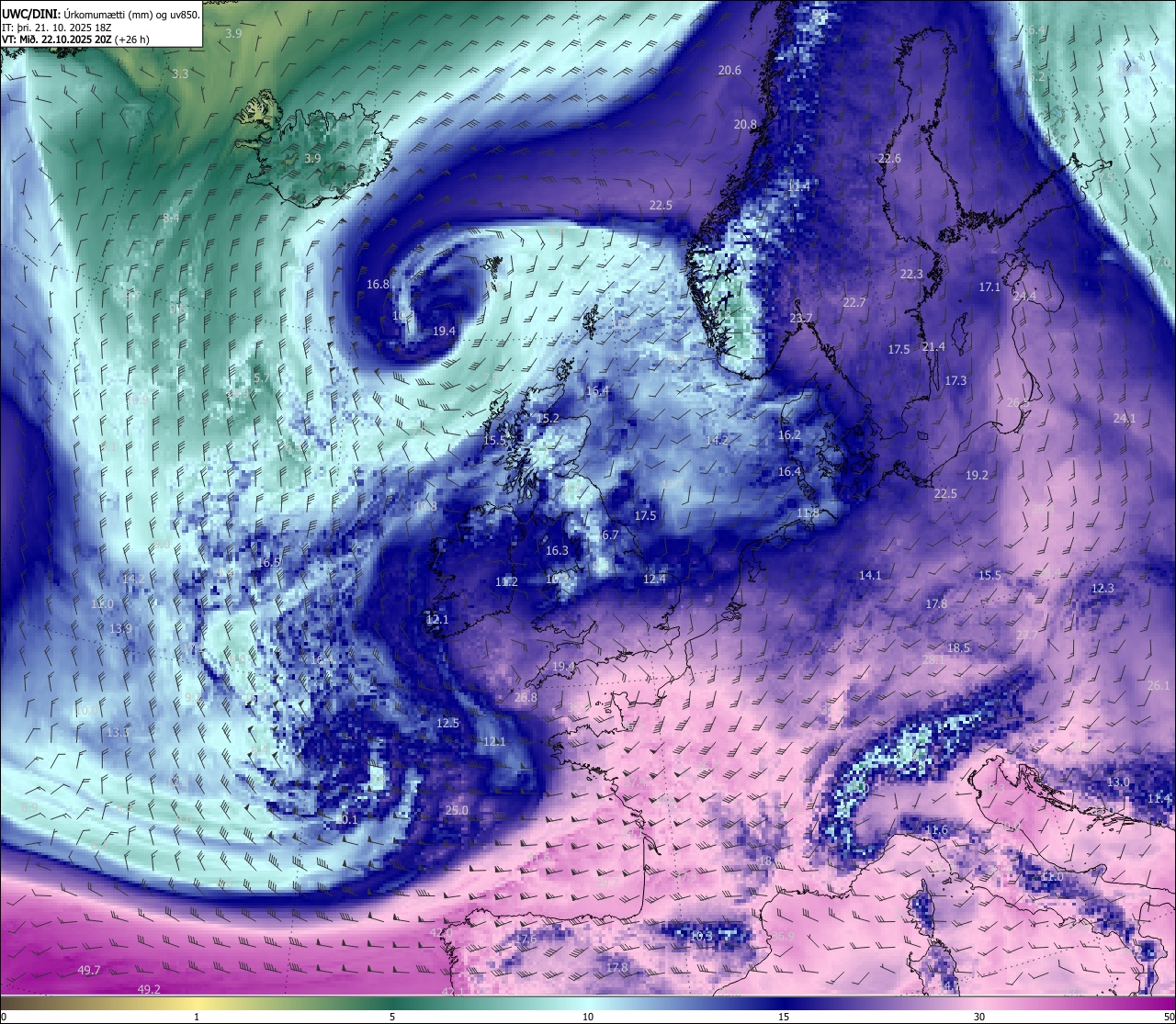Click the 16.8 value beside the low
This screenshot has height=1024, width=1176.
point(378,285)
